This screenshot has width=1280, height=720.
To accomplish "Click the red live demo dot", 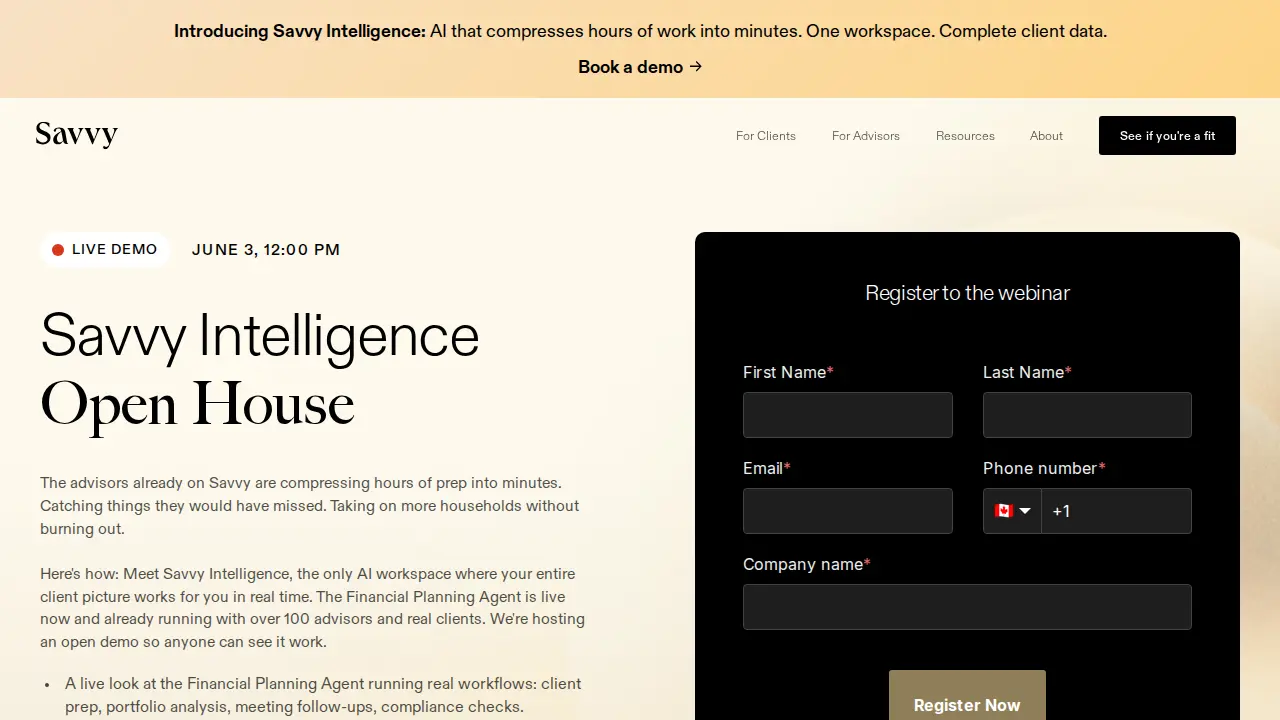I will coord(58,250).
